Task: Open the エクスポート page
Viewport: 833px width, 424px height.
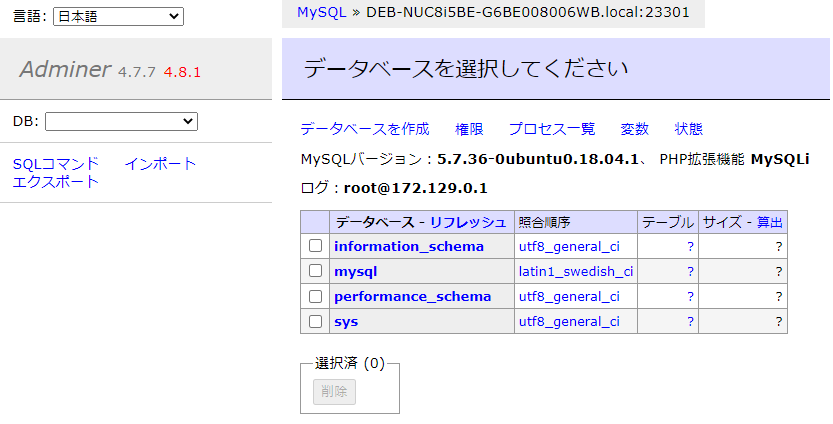Action: [56, 181]
